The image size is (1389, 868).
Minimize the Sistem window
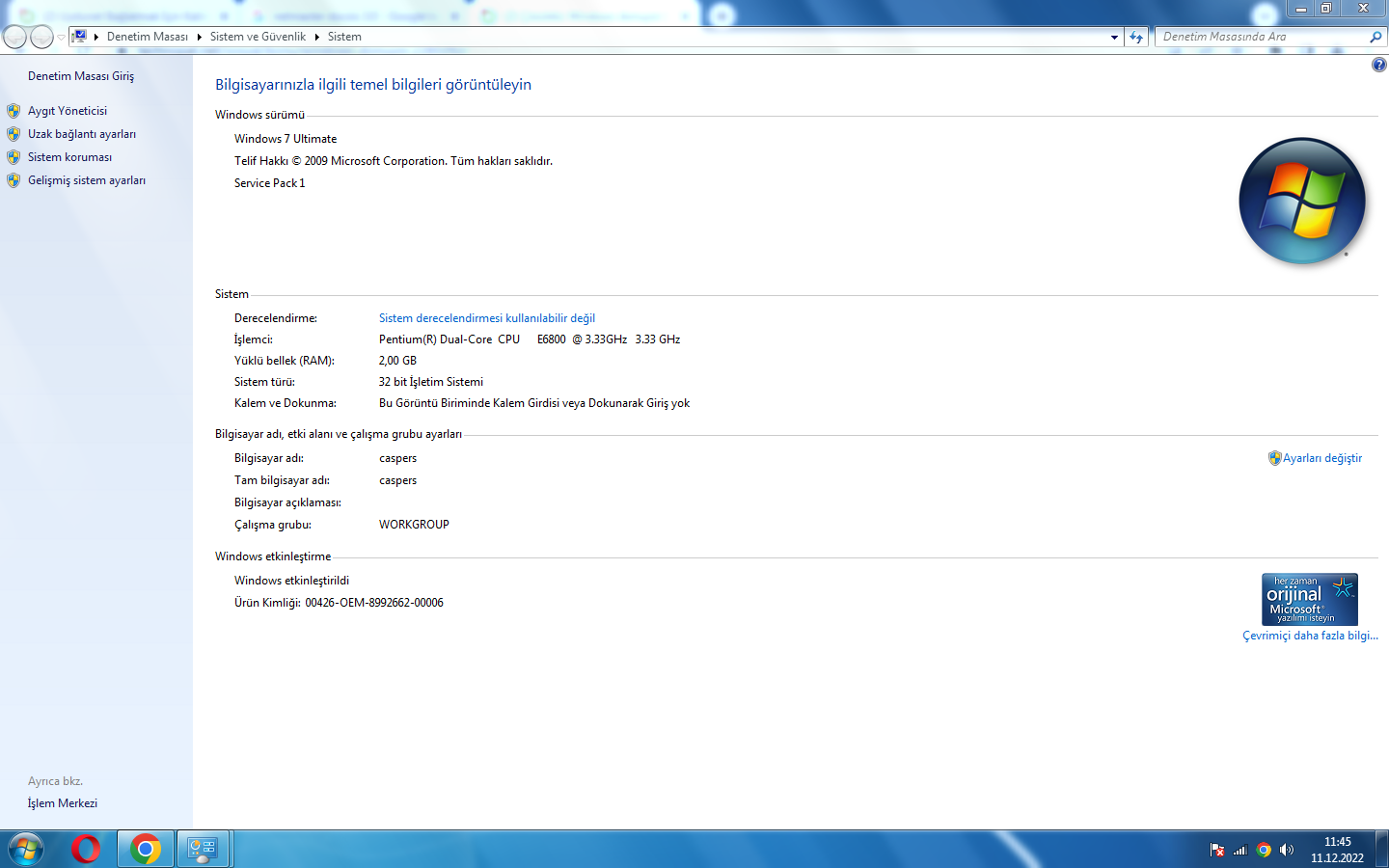click(1300, 9)
